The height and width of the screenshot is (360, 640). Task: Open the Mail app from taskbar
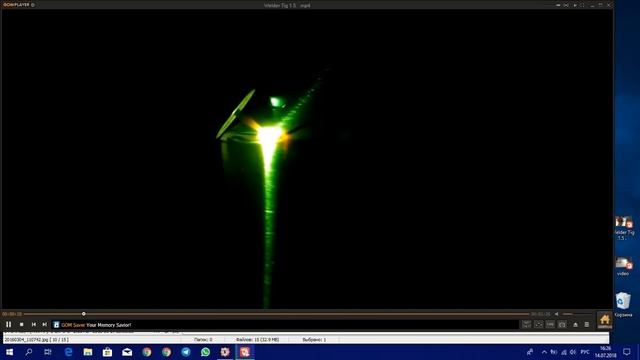[127, 352]
